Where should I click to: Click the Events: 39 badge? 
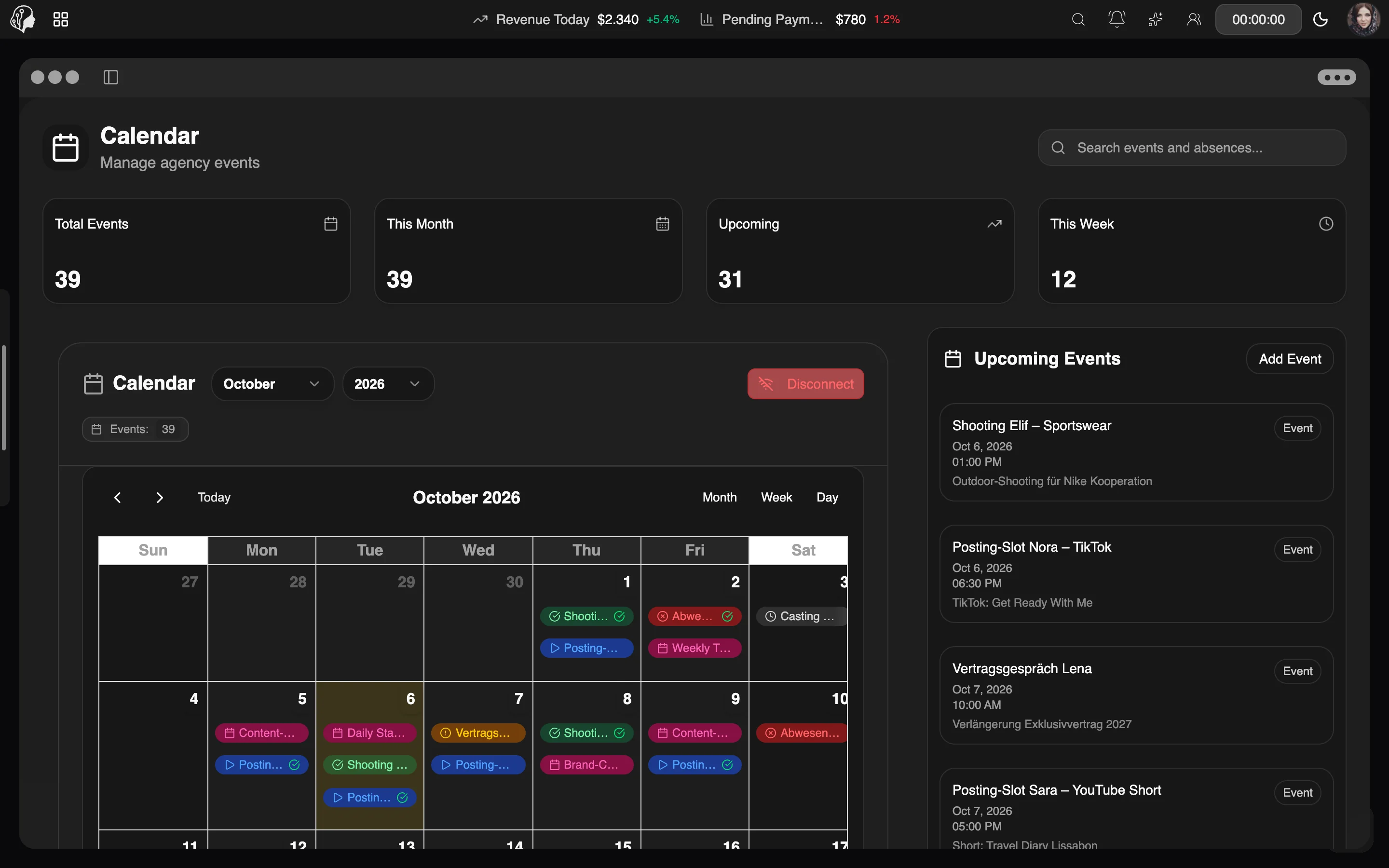point(136,429)
